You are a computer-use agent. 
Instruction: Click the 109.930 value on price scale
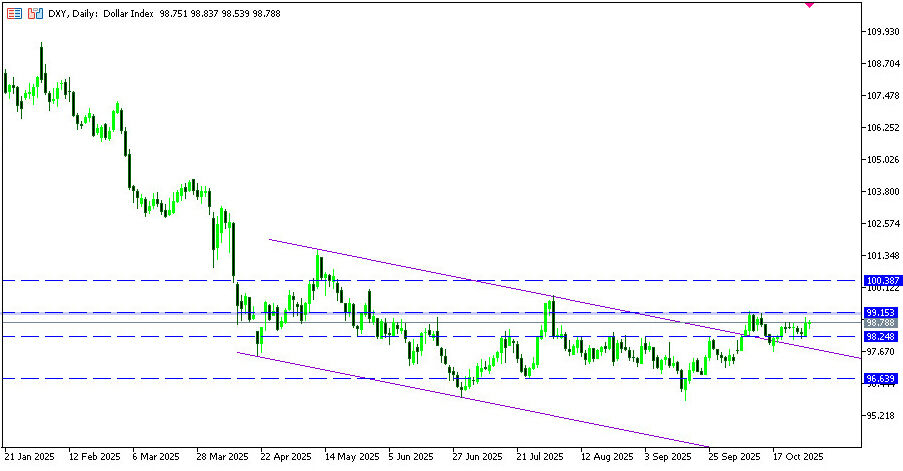(879, 32)
